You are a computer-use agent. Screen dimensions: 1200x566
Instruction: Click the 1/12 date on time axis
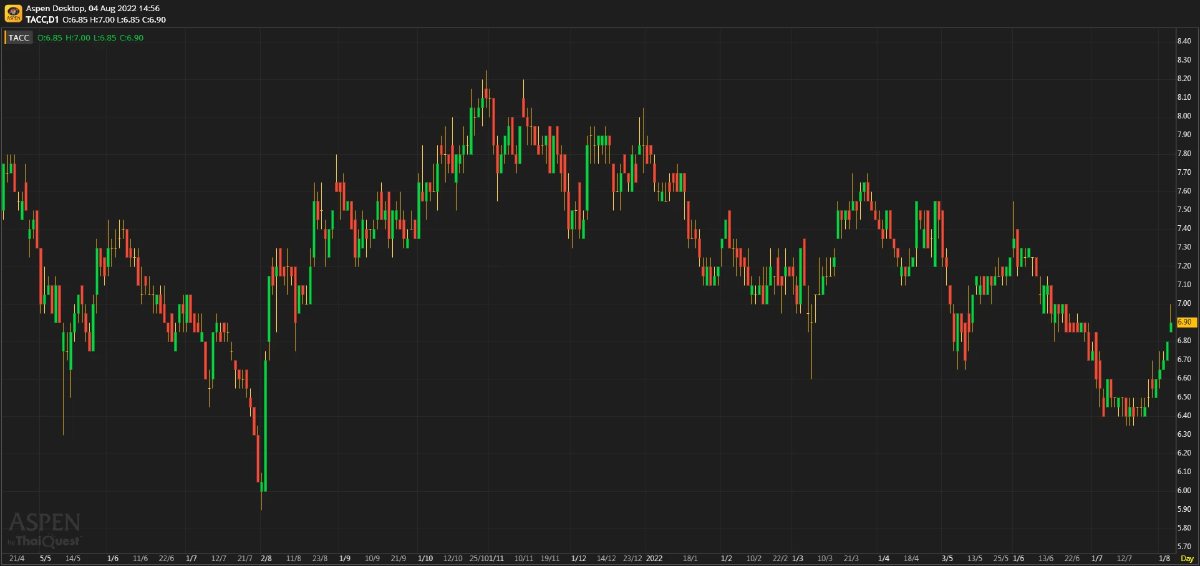coord(578,558)
